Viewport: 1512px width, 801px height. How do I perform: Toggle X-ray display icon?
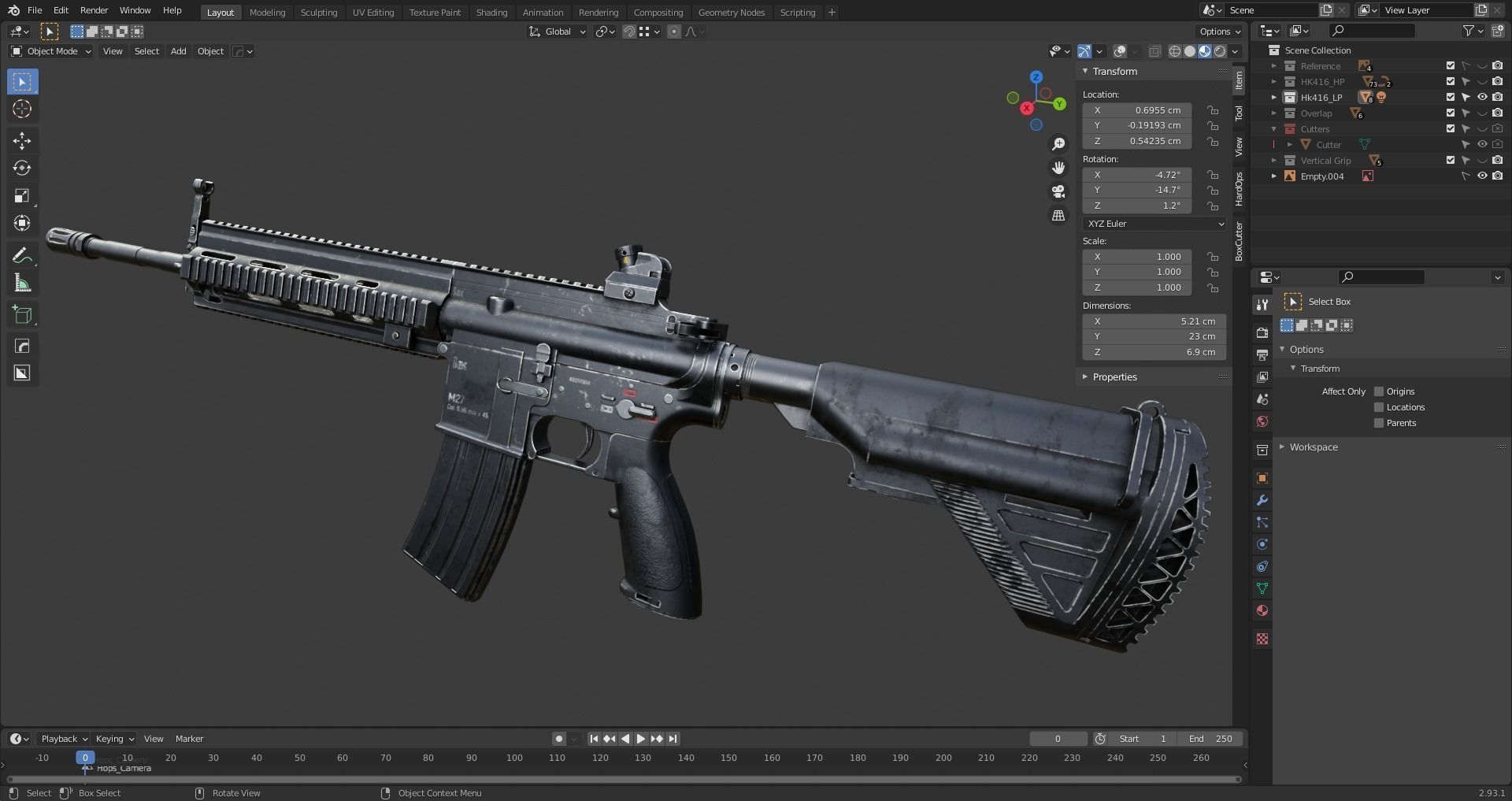1154,51
